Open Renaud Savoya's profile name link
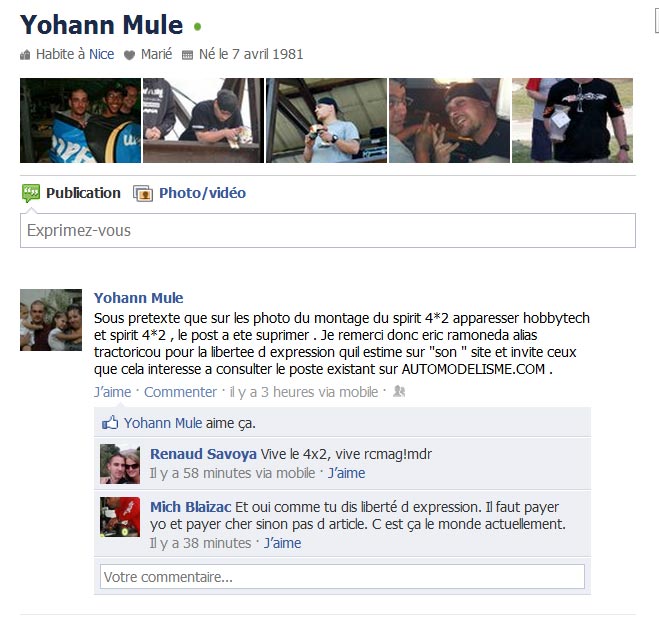The image size is (659, 626). pos(203,454)
